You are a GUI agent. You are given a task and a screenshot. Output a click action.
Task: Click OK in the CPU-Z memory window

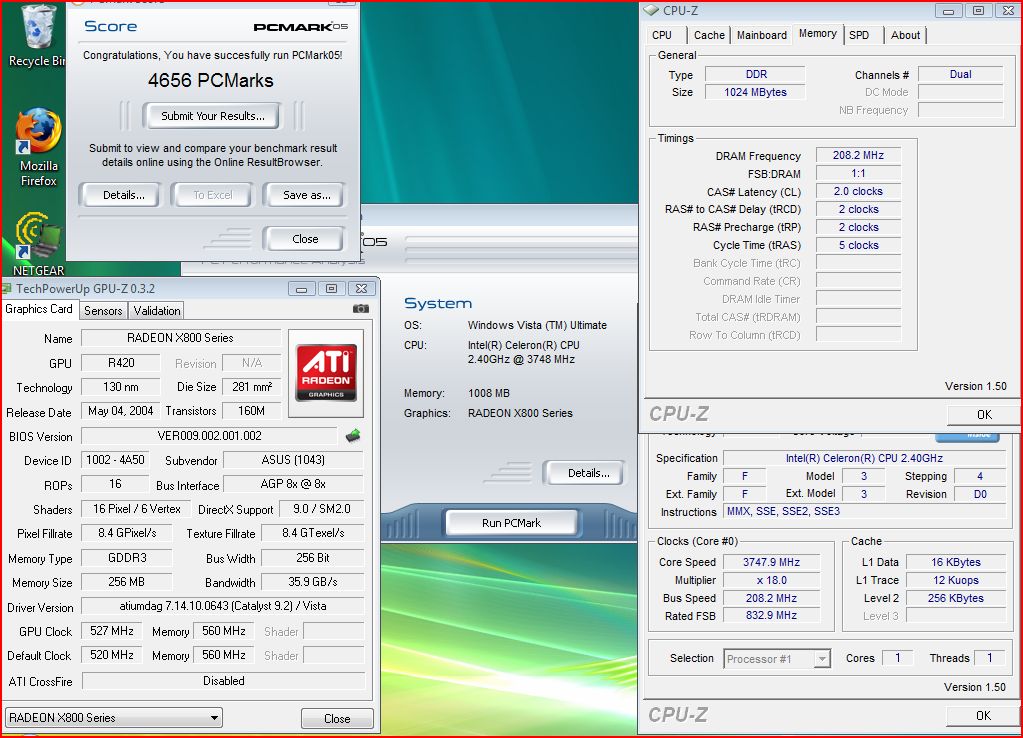(983, 414)
